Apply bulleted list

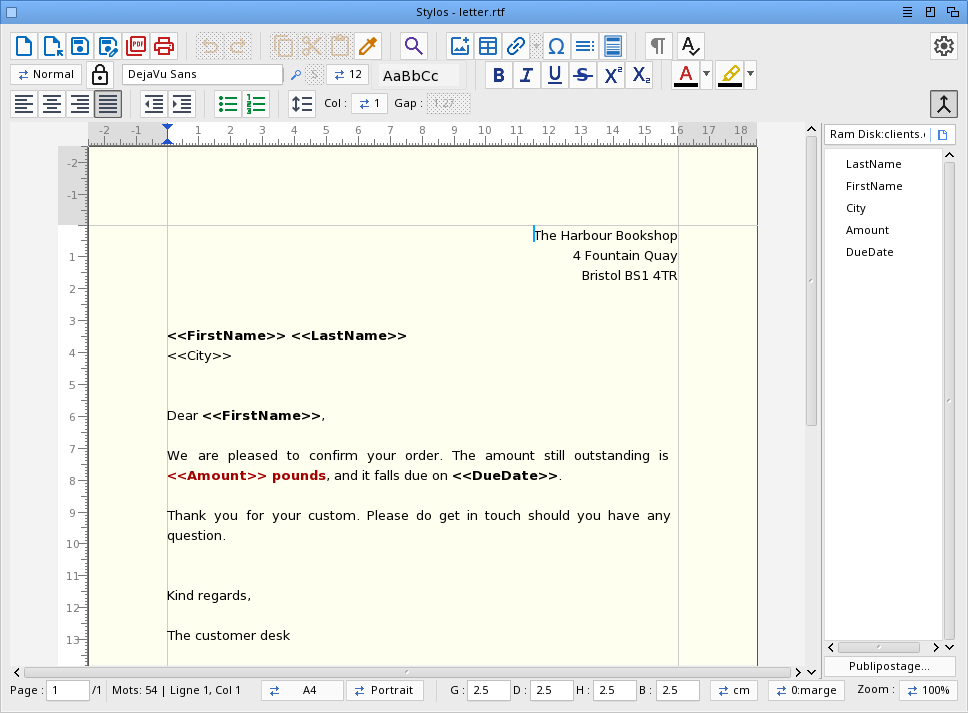coord(228,104)
